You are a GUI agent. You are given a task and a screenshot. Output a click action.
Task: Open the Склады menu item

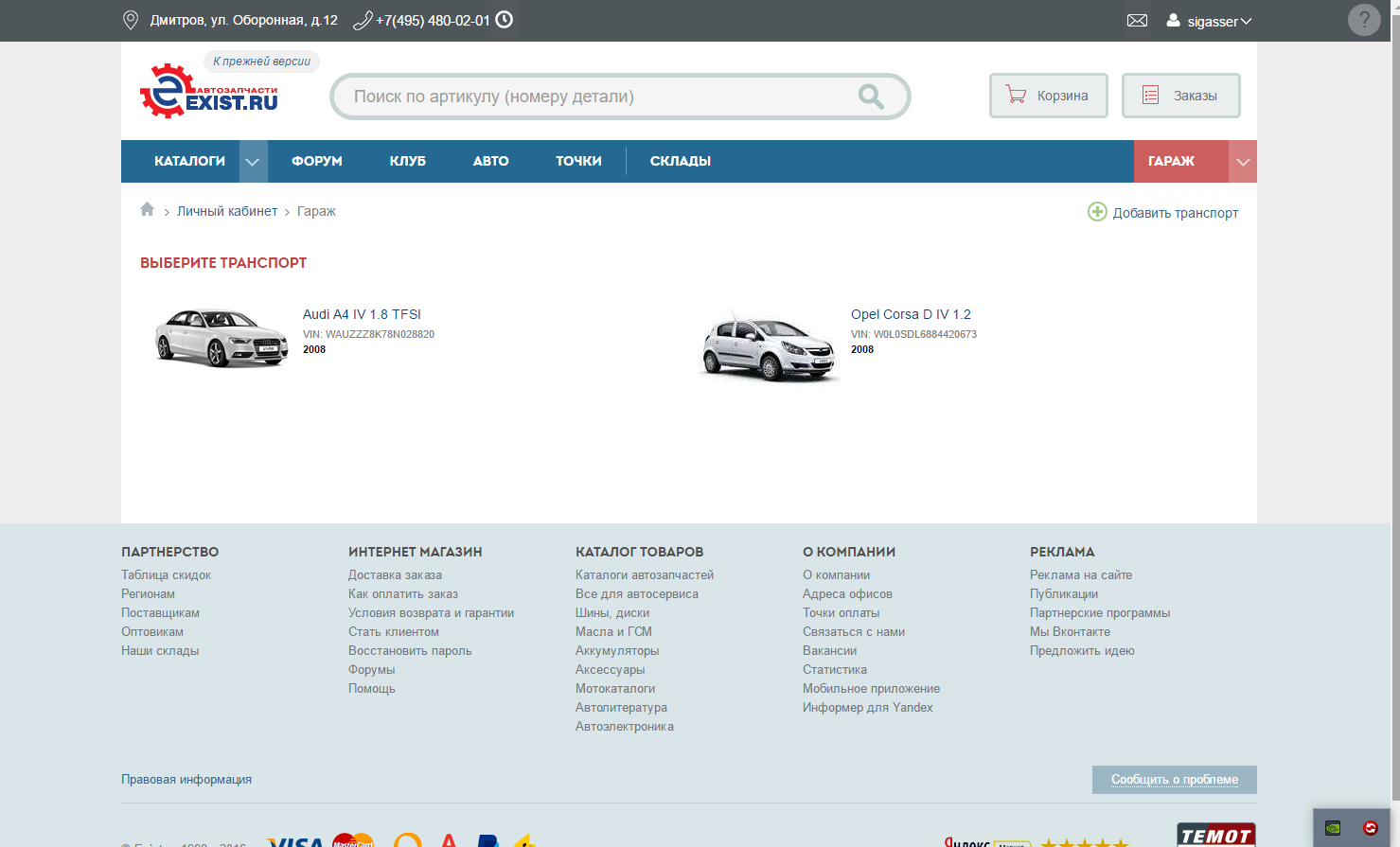pyautogui.click(x=681, y=161)
